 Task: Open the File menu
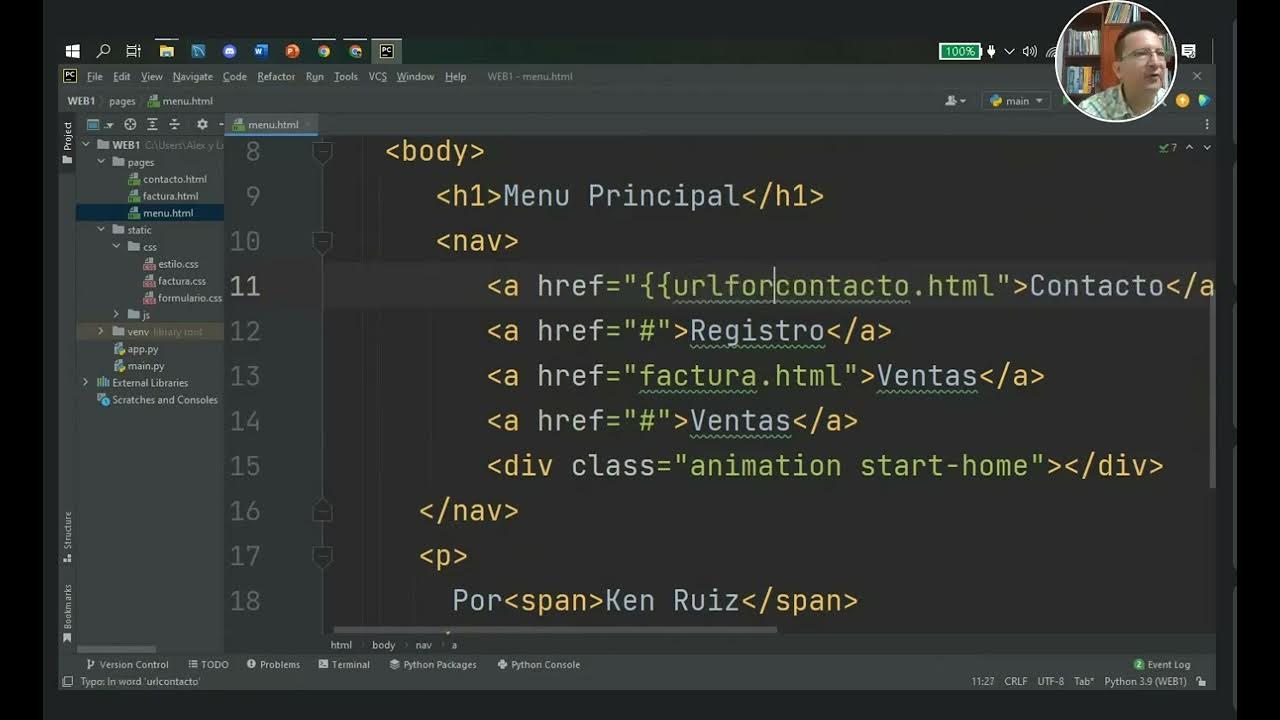(94, 77)
